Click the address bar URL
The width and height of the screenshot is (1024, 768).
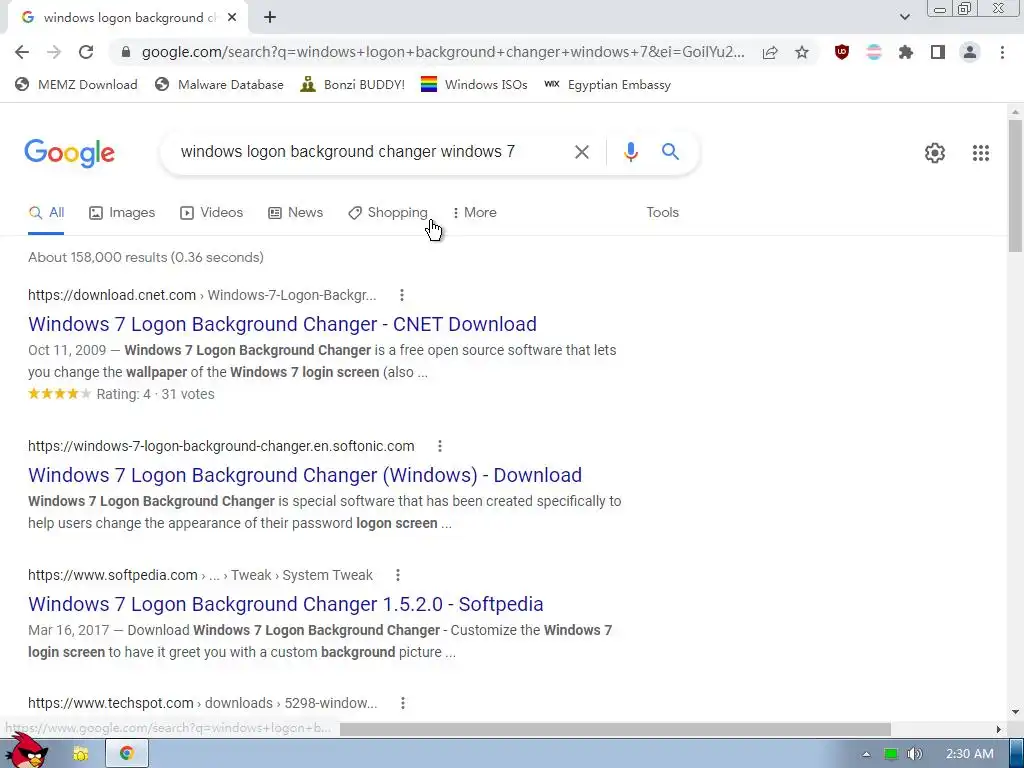[x=443, y=52]
